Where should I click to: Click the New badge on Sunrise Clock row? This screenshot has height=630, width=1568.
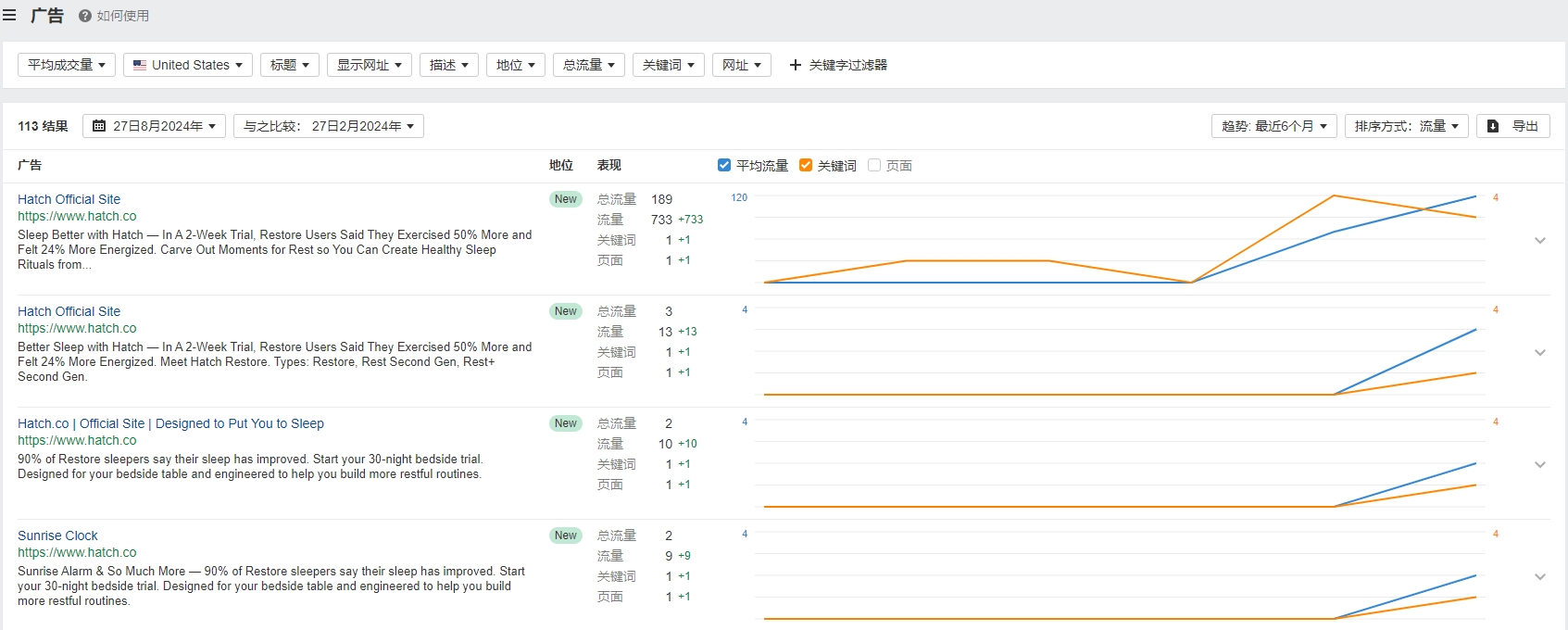tap(566, 535)
